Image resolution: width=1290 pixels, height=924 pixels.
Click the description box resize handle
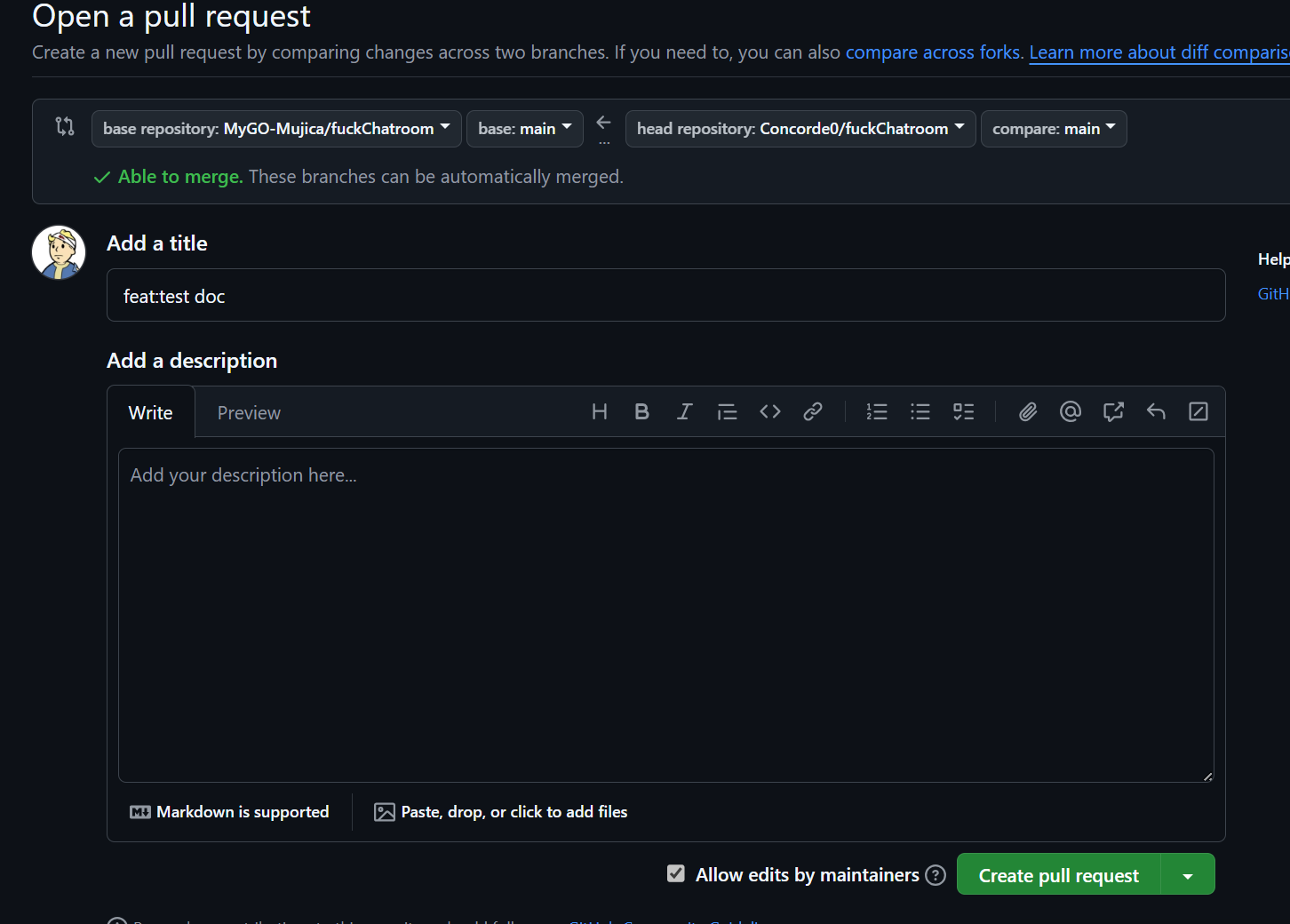tap(1207, 776)
